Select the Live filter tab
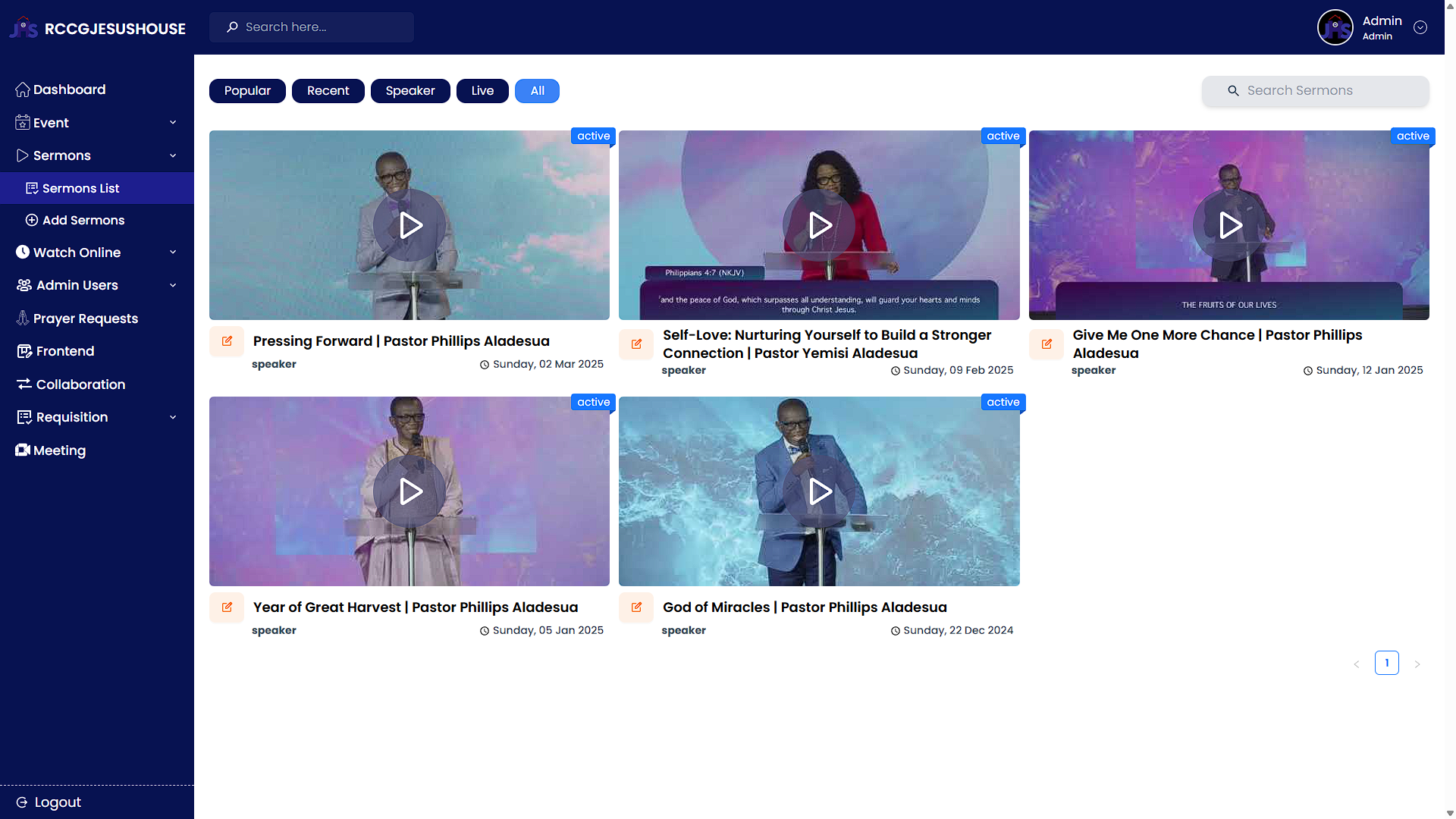Screen dimensions: 1456x819 click(482, 90)
